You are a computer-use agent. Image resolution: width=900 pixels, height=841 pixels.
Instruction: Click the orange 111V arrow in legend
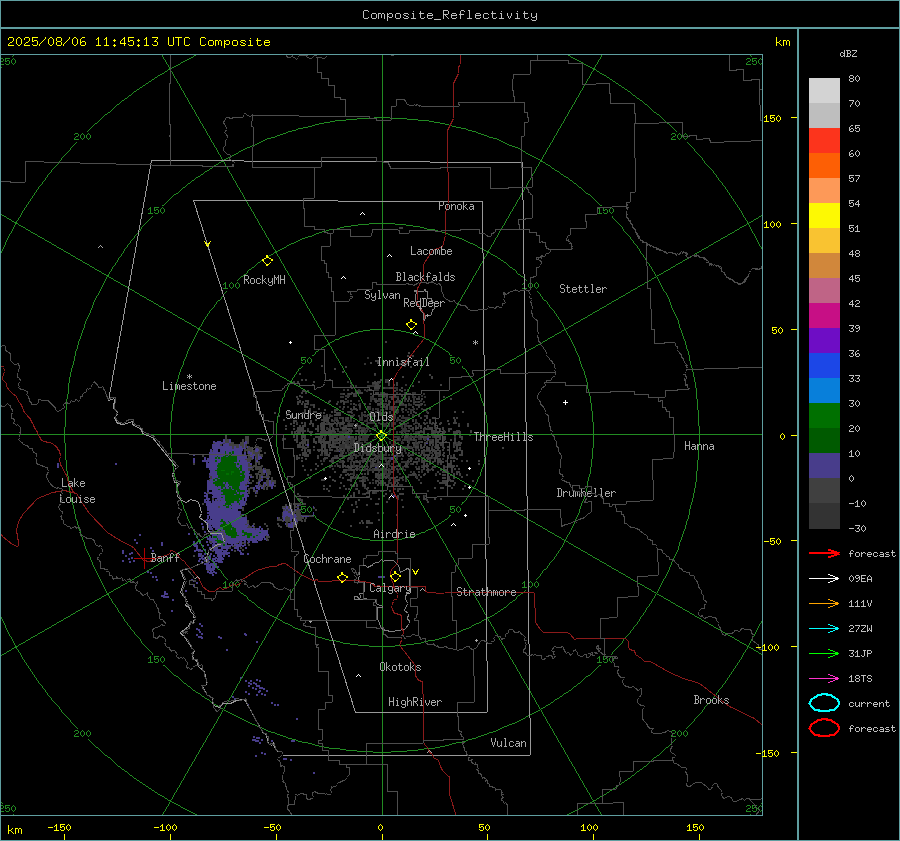coord(824,603)
